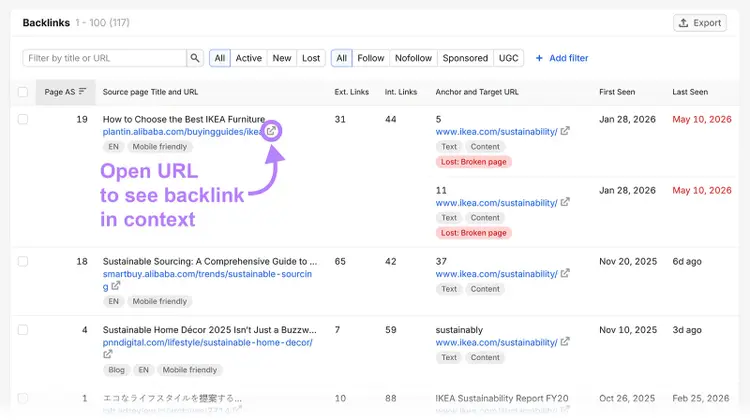The image size is (750, 420).
Task: Open ikea.com/sustainability link under anchor 5
Action: coord(496,132)
